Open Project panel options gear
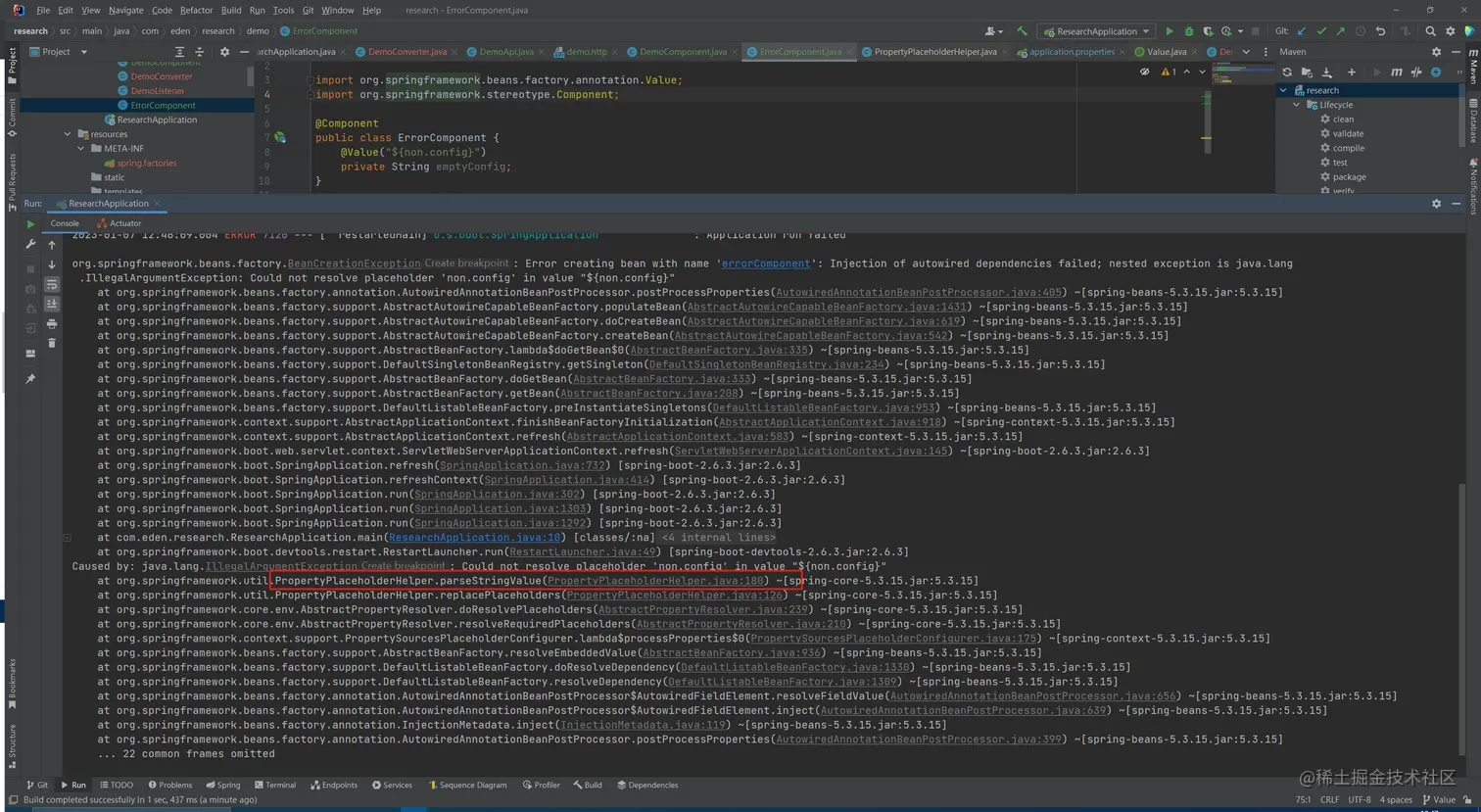Image resolution: width=1481 pixels, height=812 pixels. click(x=224, y=52)
